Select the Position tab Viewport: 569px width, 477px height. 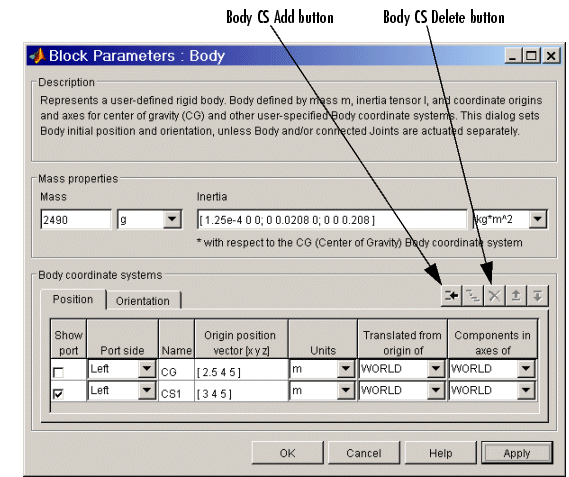73,299
